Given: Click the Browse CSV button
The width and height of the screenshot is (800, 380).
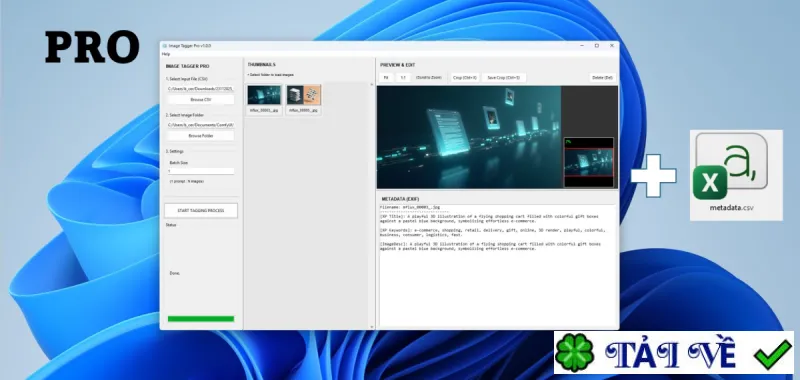Looking at the screenshot, I should click(x=201, y=99).
